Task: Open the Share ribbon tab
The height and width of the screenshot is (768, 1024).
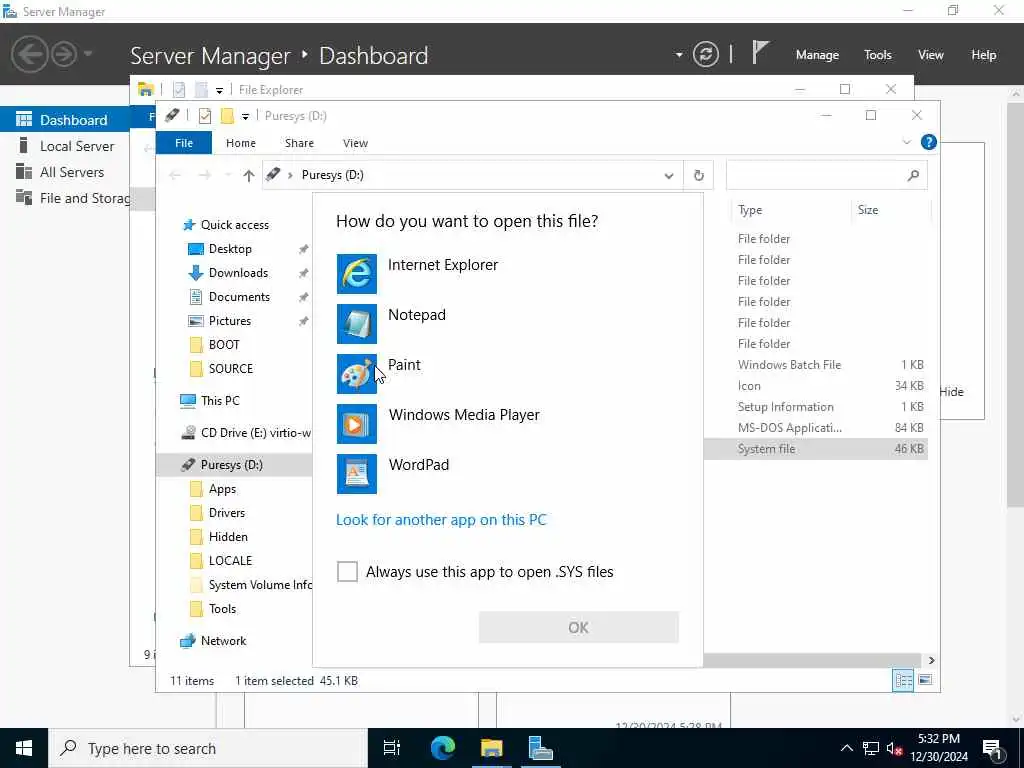Action: [299, 143]
